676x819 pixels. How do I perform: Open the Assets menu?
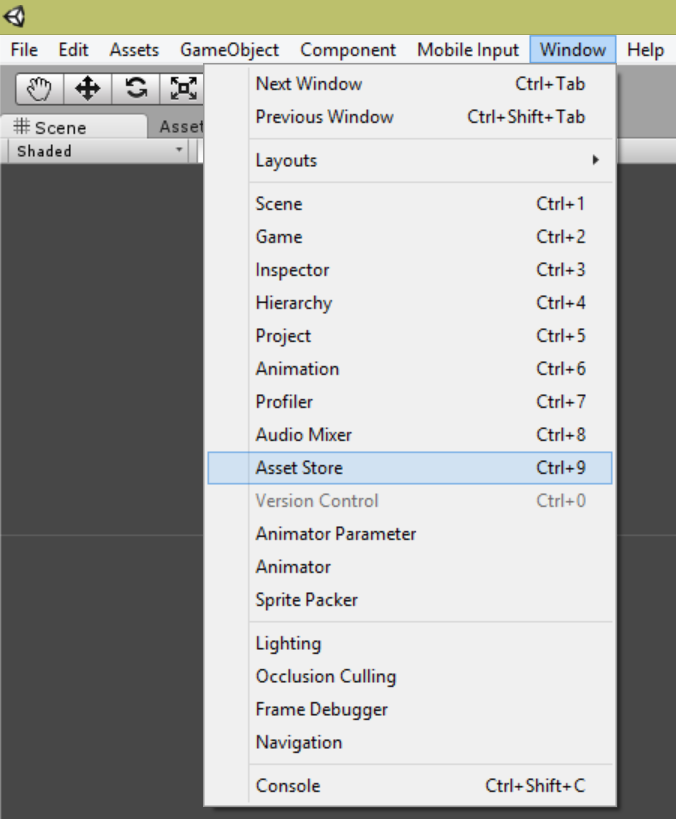point(134,50)
